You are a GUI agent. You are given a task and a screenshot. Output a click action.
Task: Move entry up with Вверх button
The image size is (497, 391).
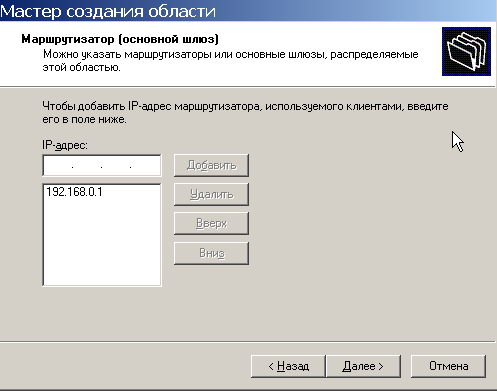pyautogui.click(x=211, y=223)
